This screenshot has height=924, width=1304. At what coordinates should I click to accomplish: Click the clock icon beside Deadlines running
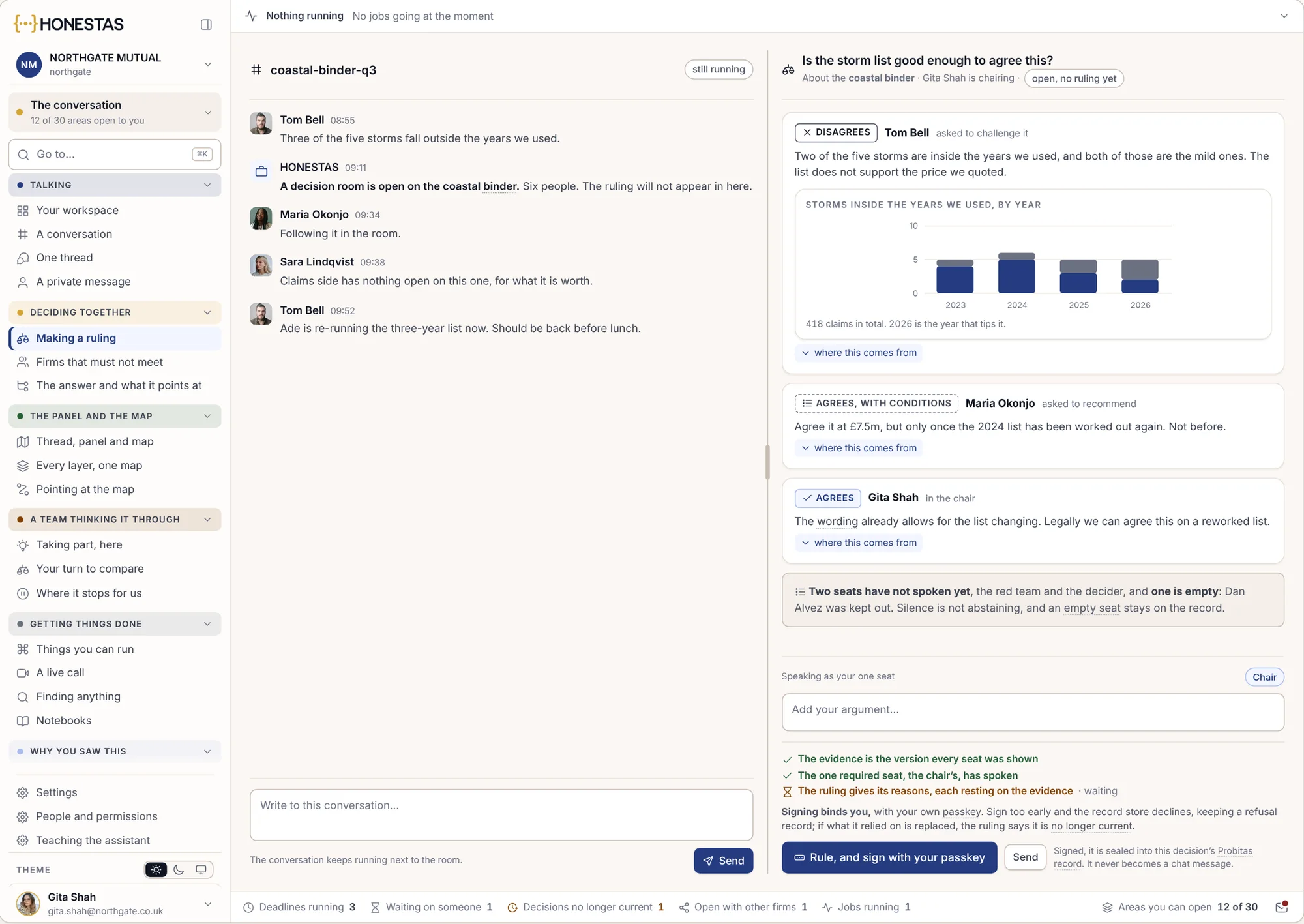point(248,908)
